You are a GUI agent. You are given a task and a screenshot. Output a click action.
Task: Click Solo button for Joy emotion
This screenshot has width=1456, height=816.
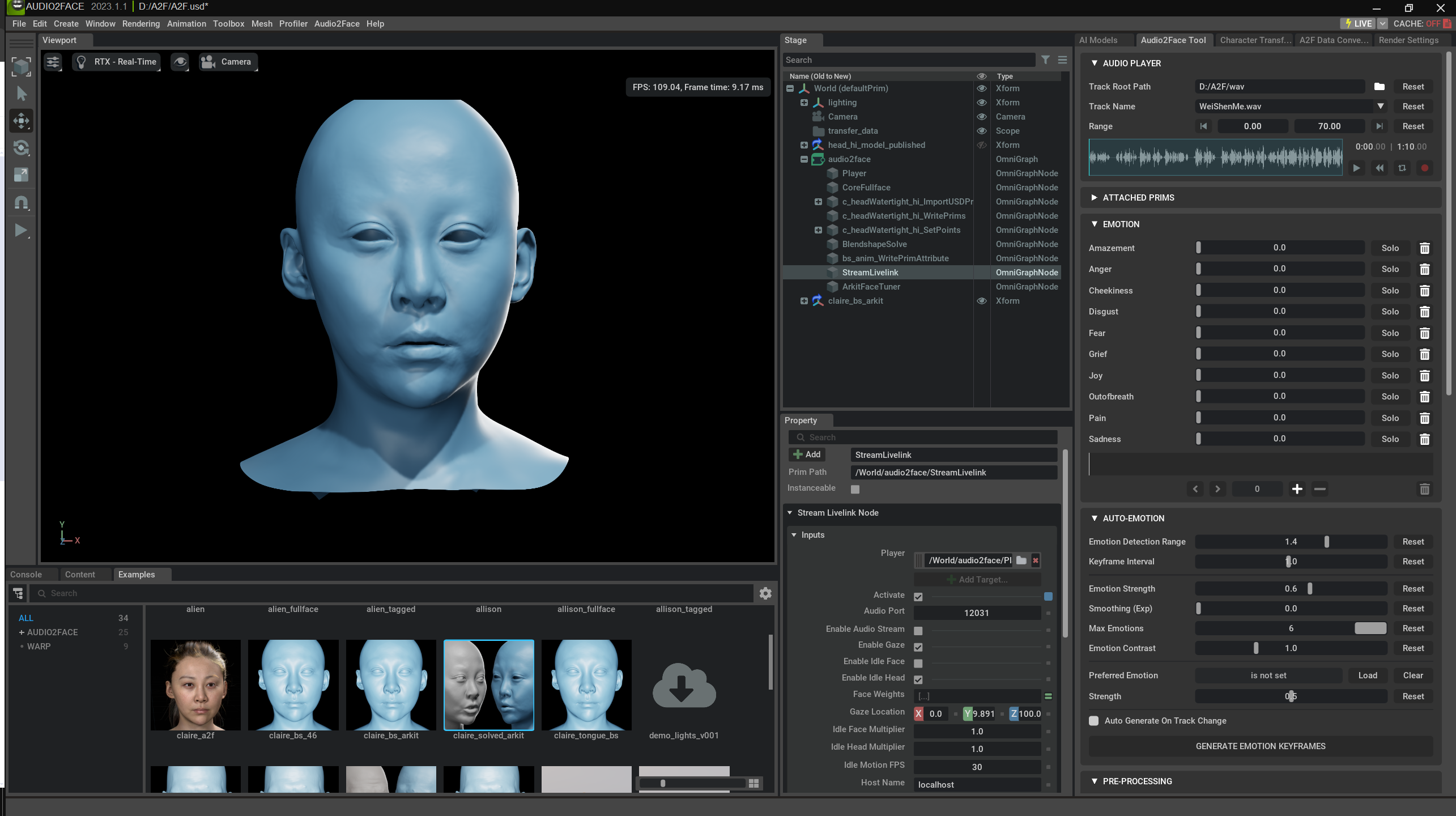[1390, 376]
